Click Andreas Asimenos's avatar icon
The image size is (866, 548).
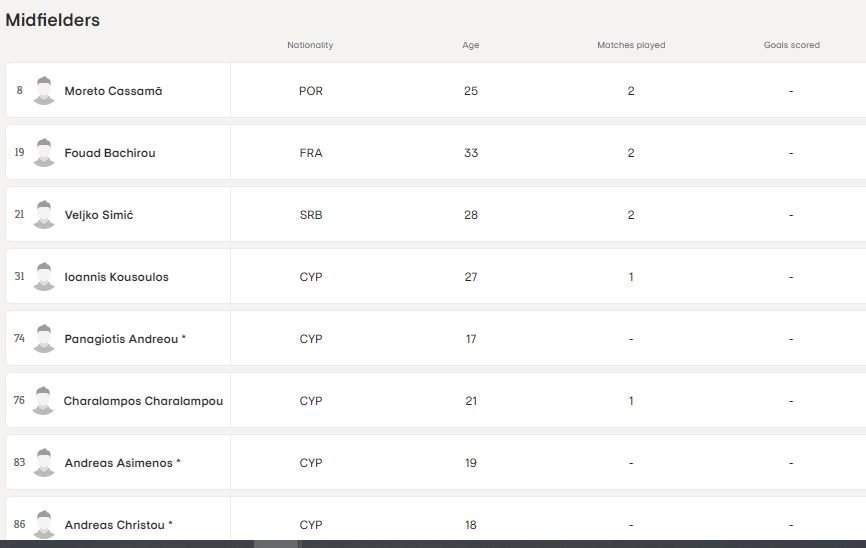(x=44, y=462)
